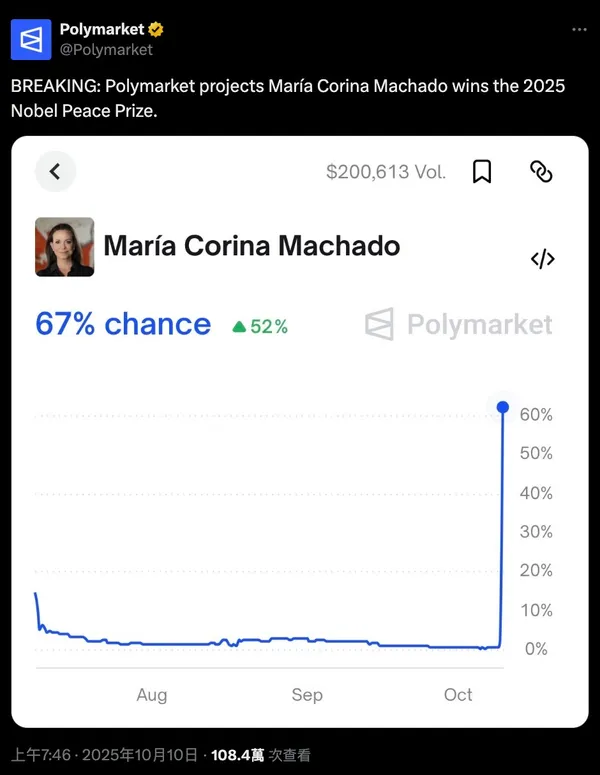Click the Oct label on the chart axis
The image size is (600, 775).
[458, 695]
